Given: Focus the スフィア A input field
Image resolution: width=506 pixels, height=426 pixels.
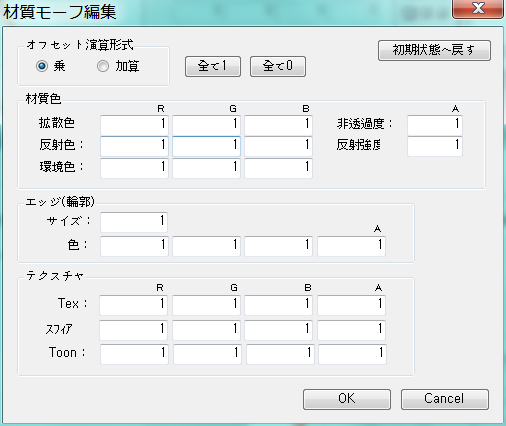Looking at the screenshot, I should click(x=351, y=330).
